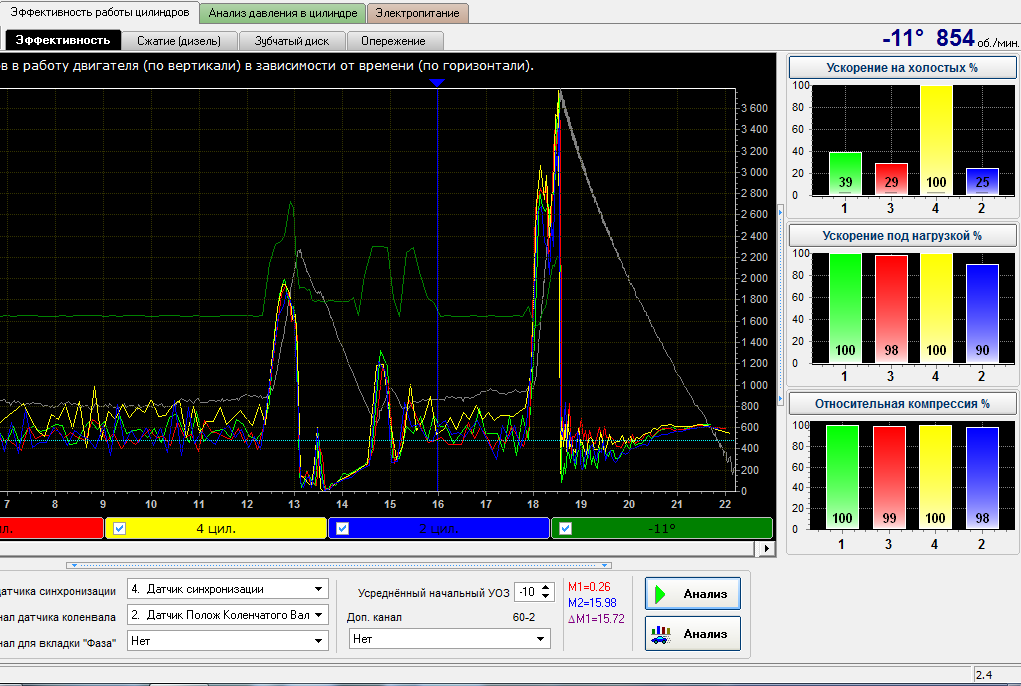The height and width of the screenshot is (686, 1021).
Task: Expand the Датчик Полож Коленчатого Вал dropdown
Action: point(228,614)
